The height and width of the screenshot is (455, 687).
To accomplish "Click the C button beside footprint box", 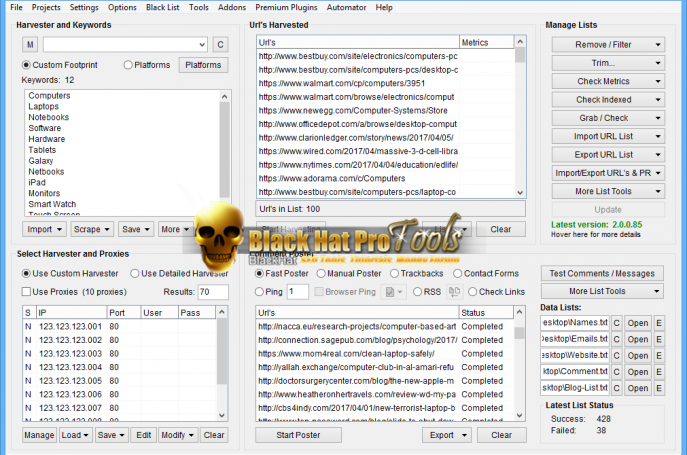I will pos(220,44).
